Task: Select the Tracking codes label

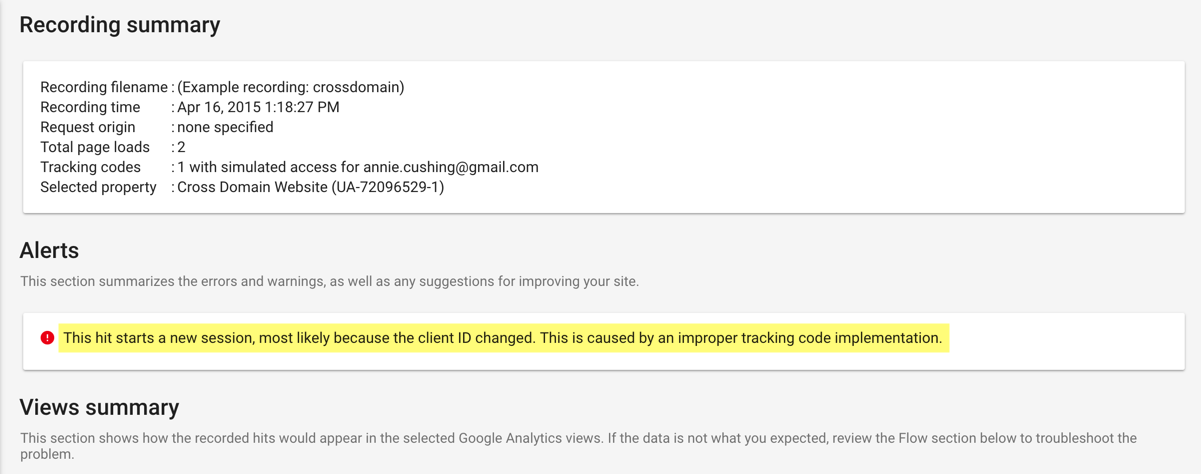Action: [90, 167]
